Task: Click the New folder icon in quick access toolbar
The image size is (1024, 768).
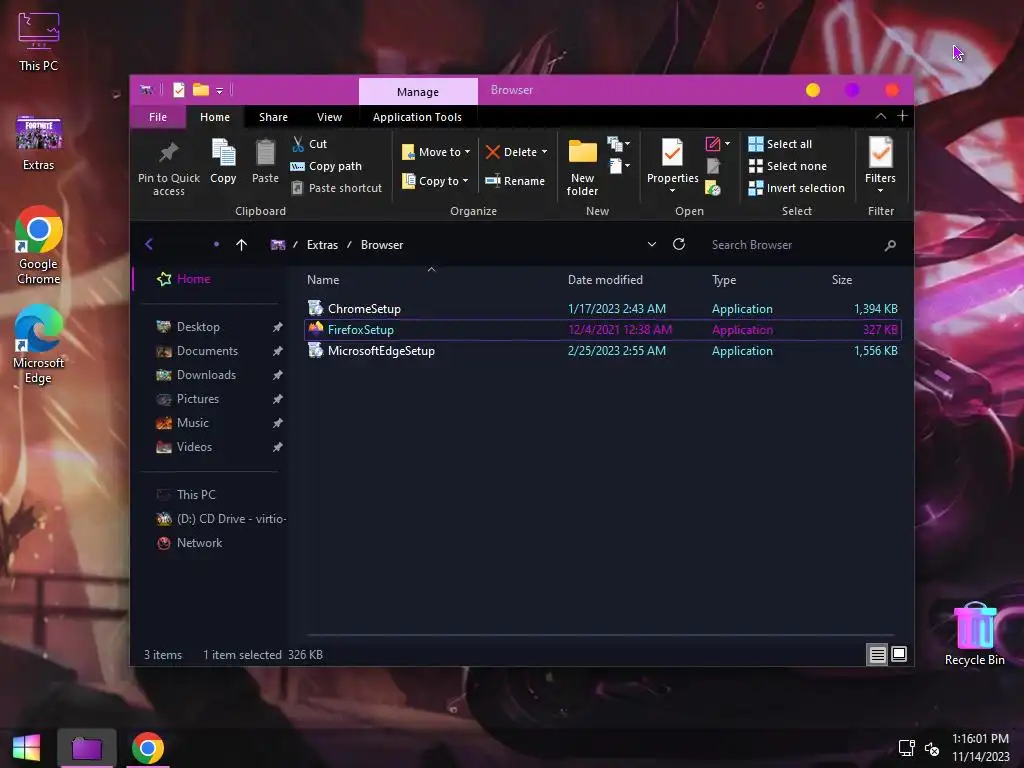Action: (200, 90)
